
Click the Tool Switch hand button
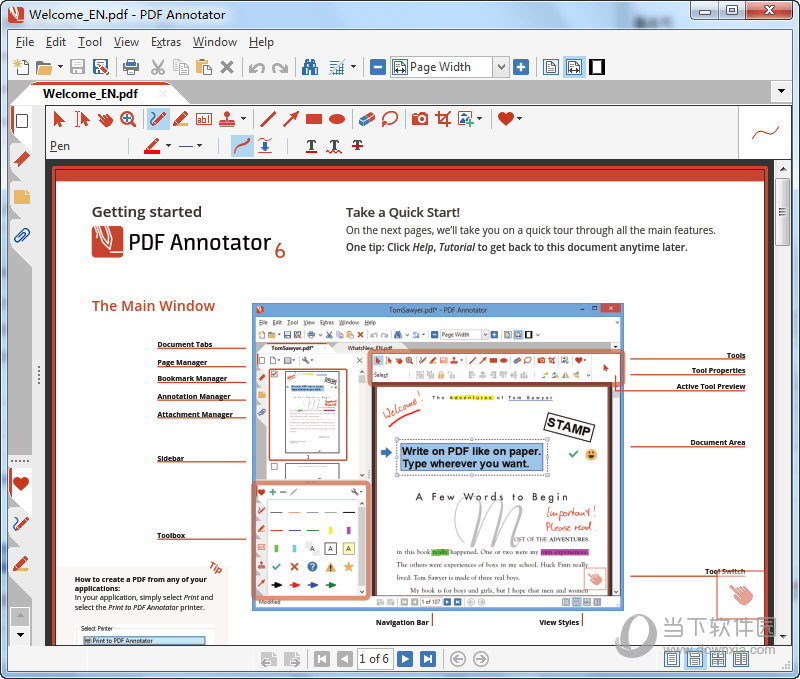pyautogui.click(x=740, y=594)
